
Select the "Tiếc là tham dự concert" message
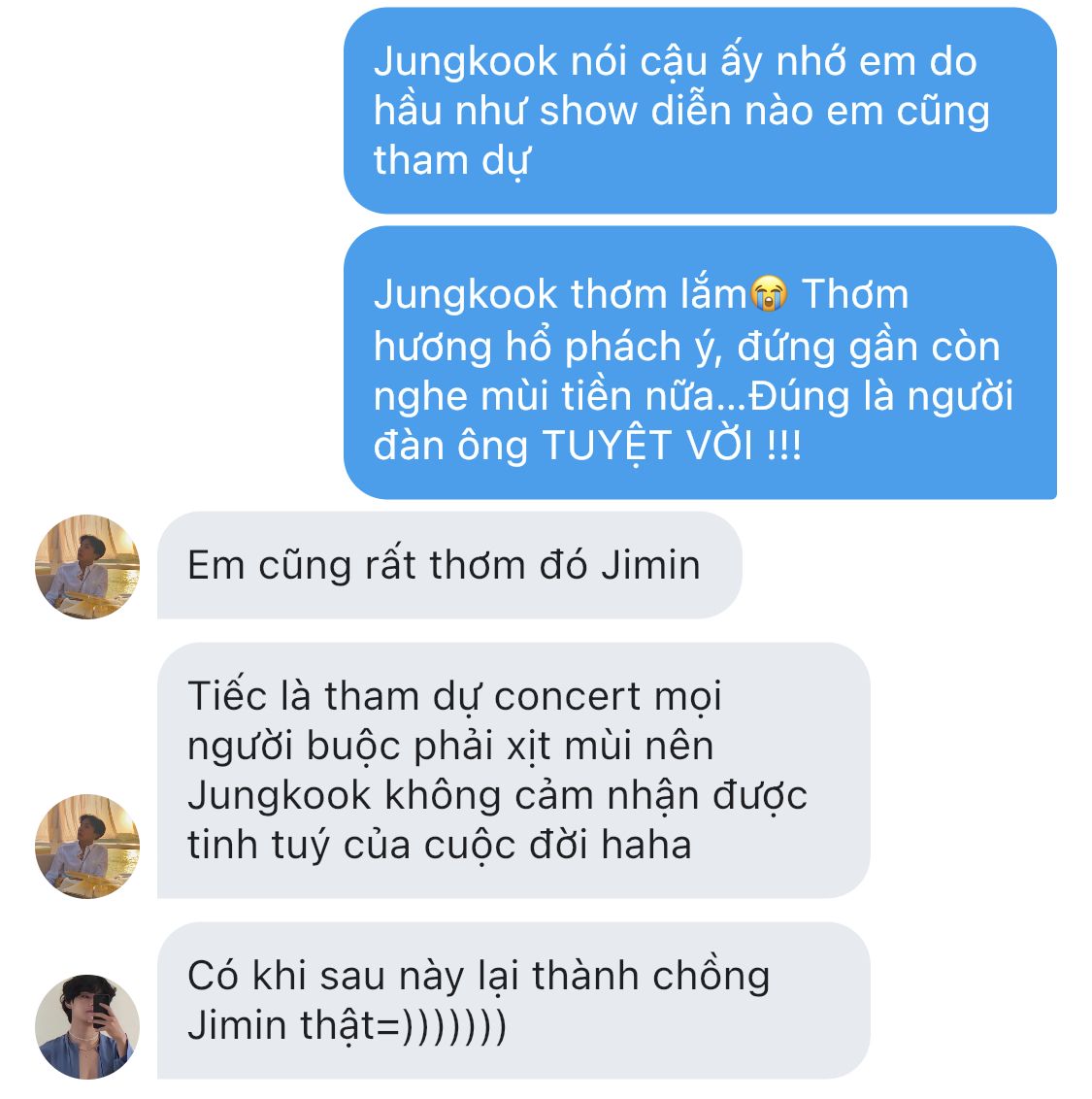tap(513, 770)
